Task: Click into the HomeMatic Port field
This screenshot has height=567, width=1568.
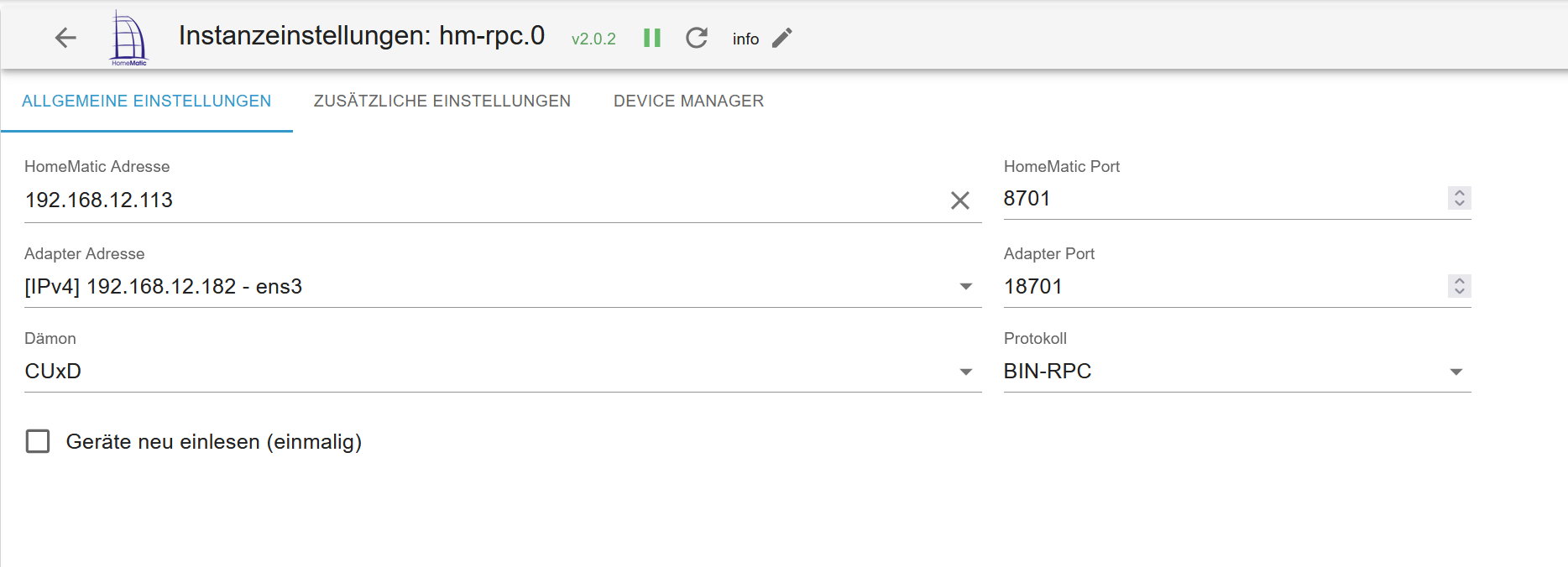Action: pos(1217,199)
